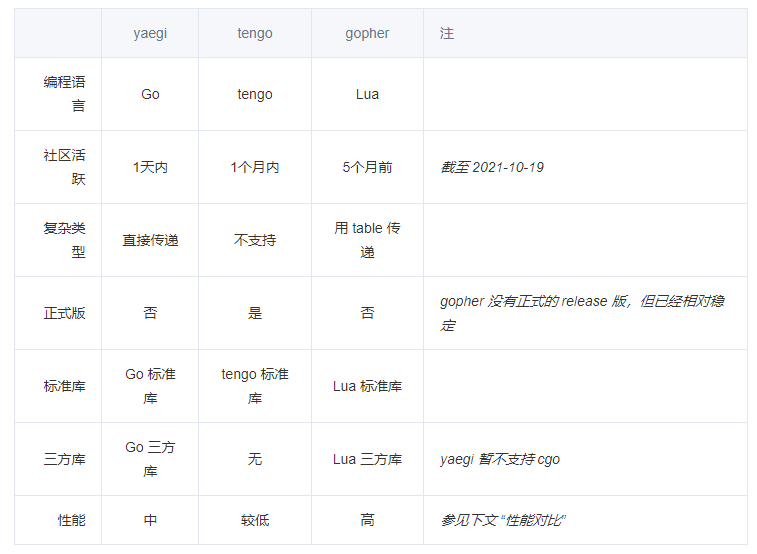757x554 pixels.
Task: Click the "用 table 传递" cell
Action: 367,240
